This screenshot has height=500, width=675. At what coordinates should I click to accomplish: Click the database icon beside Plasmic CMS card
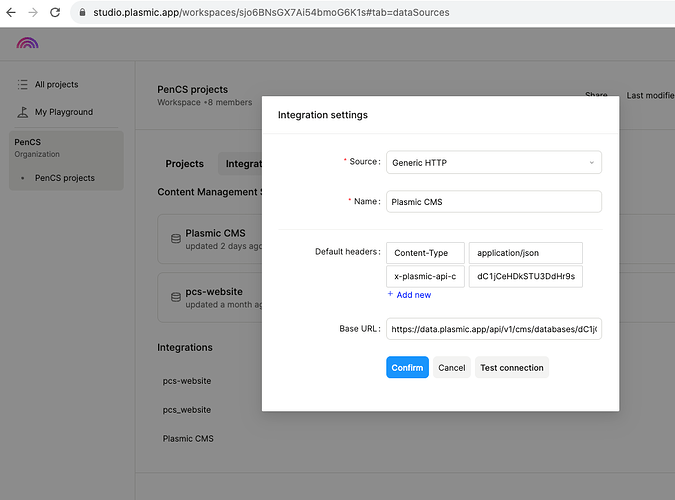point(176,239)
